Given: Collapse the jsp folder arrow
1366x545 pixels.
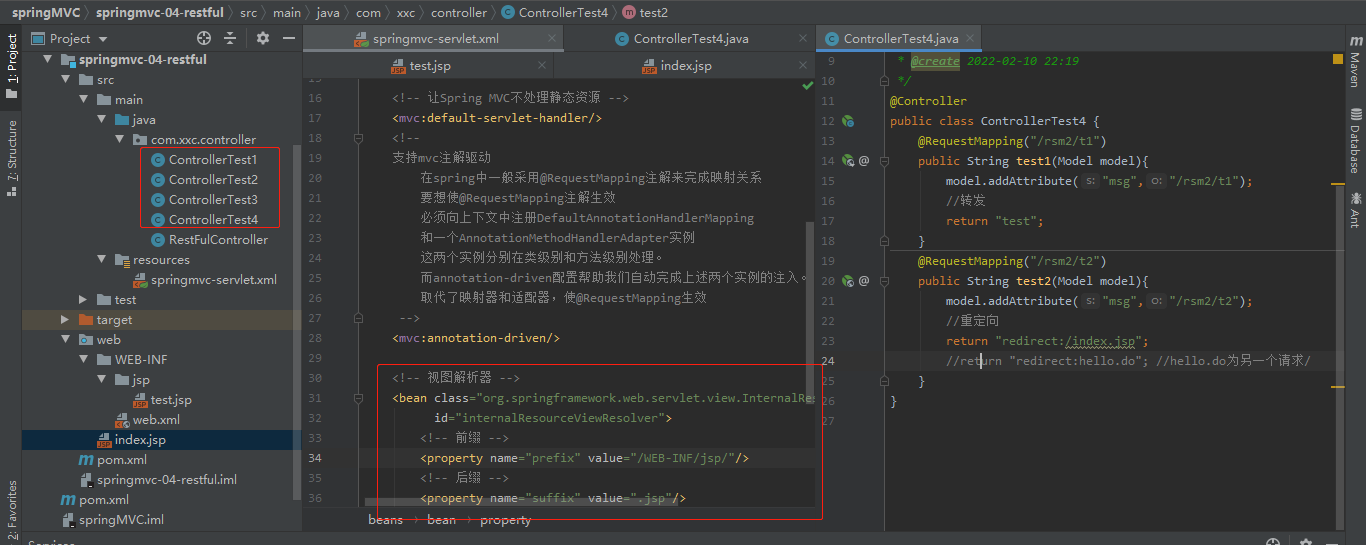Looking at the screenshot, I should click(101, 380).
